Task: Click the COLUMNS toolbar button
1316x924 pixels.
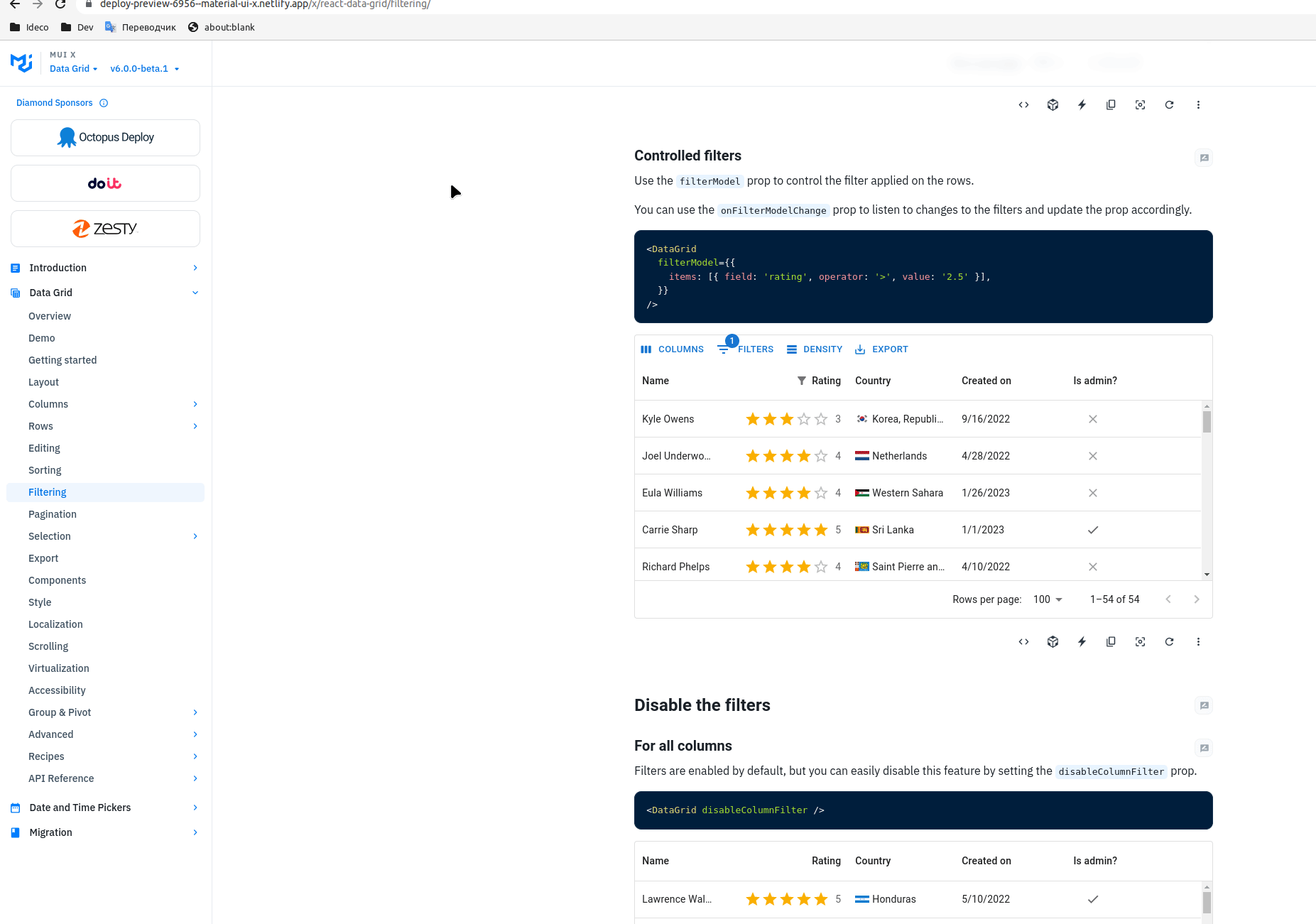Action: tap(672, 349)
